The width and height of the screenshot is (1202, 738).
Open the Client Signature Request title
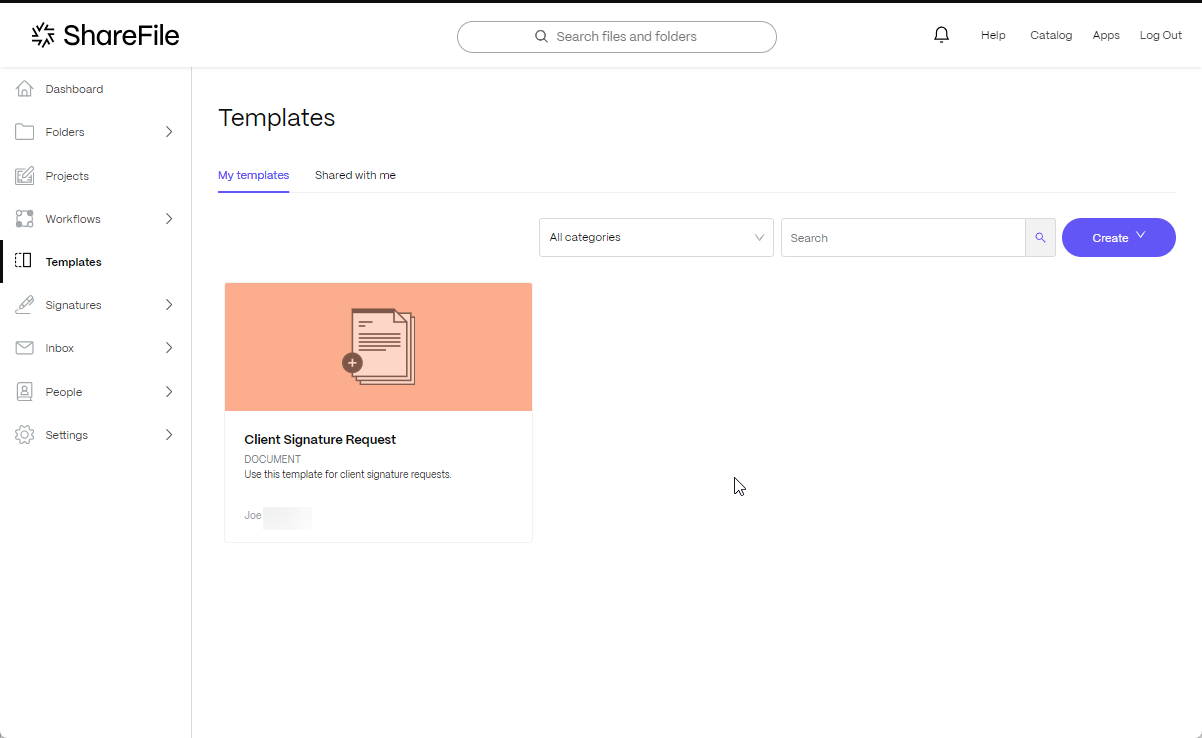(x=320, y=439)
